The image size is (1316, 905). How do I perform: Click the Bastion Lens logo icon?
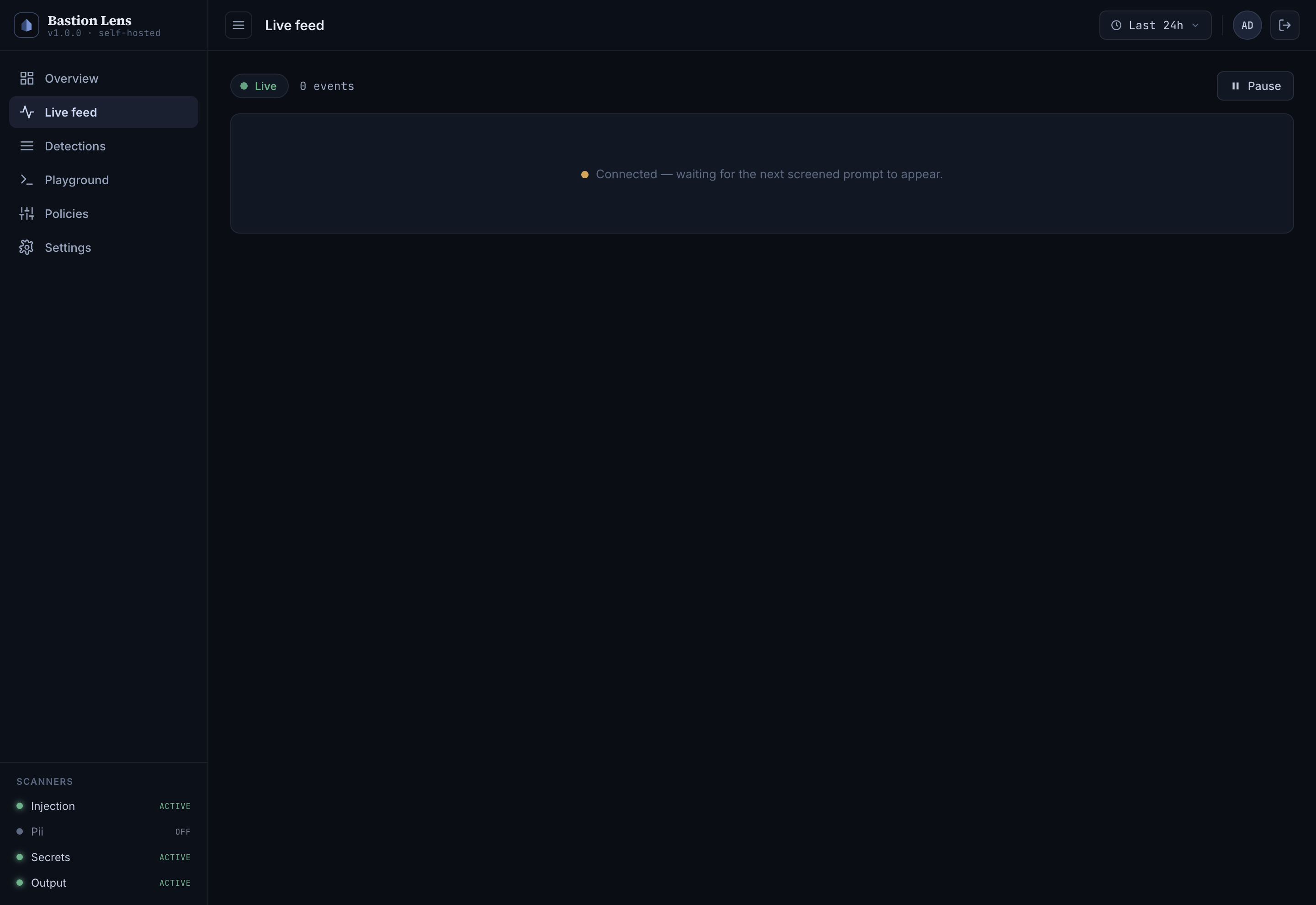(26, 26)
